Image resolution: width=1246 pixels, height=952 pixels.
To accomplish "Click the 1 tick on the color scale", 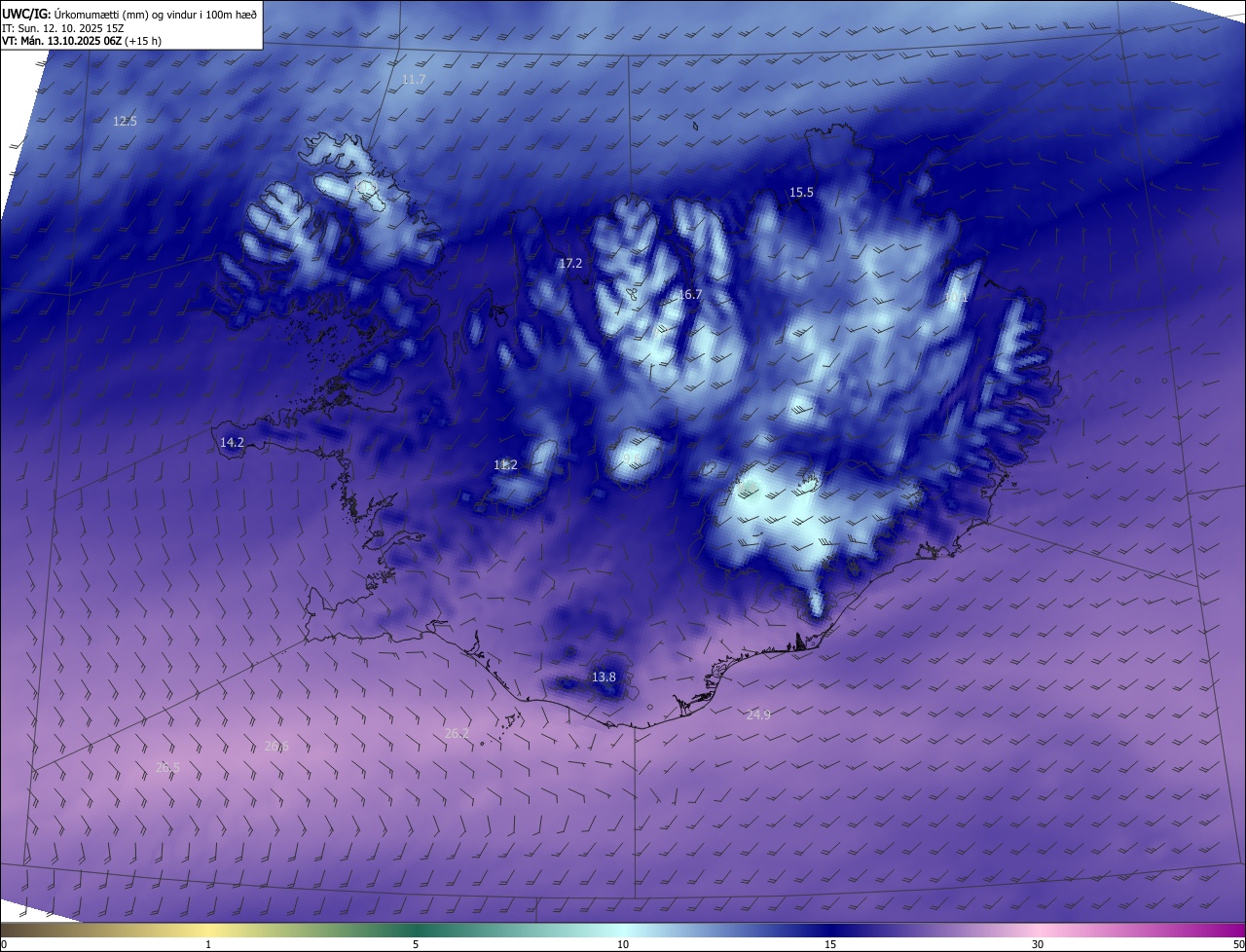I will pyautogui.click(x=208, y=944).
